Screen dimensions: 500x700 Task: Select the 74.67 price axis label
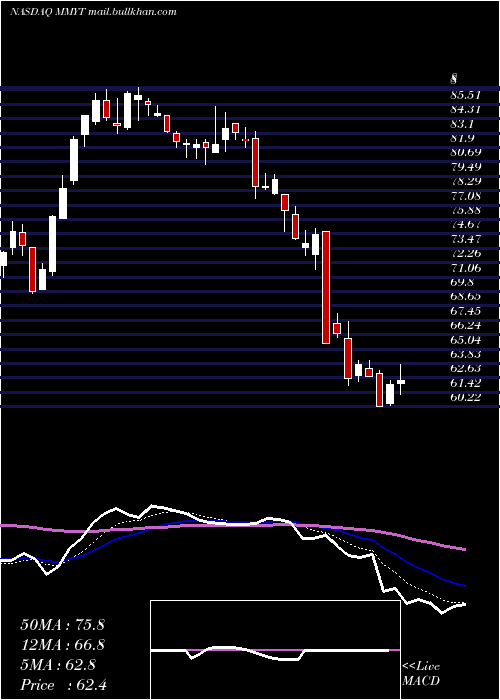[466, 225]
